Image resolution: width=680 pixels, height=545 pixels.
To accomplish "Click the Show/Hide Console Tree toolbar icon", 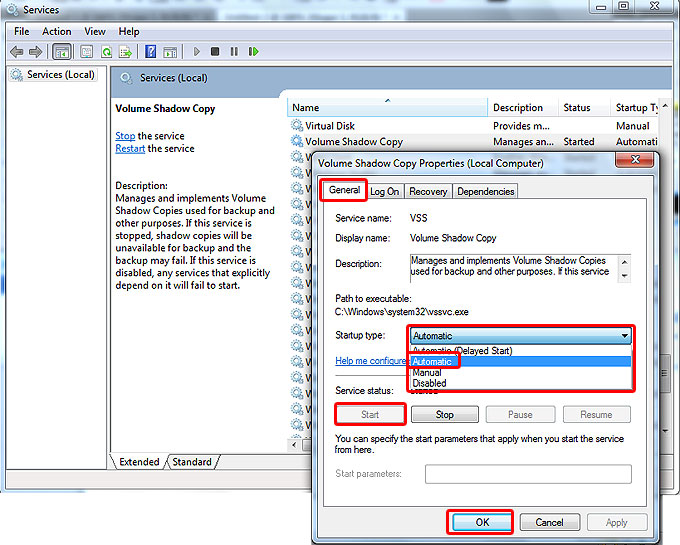I will point(62,51).
